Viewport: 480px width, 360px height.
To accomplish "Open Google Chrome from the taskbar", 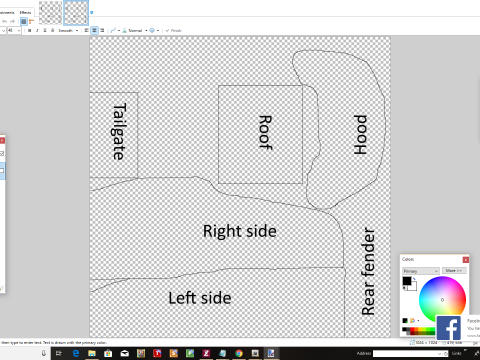I will tap(239, 353).
